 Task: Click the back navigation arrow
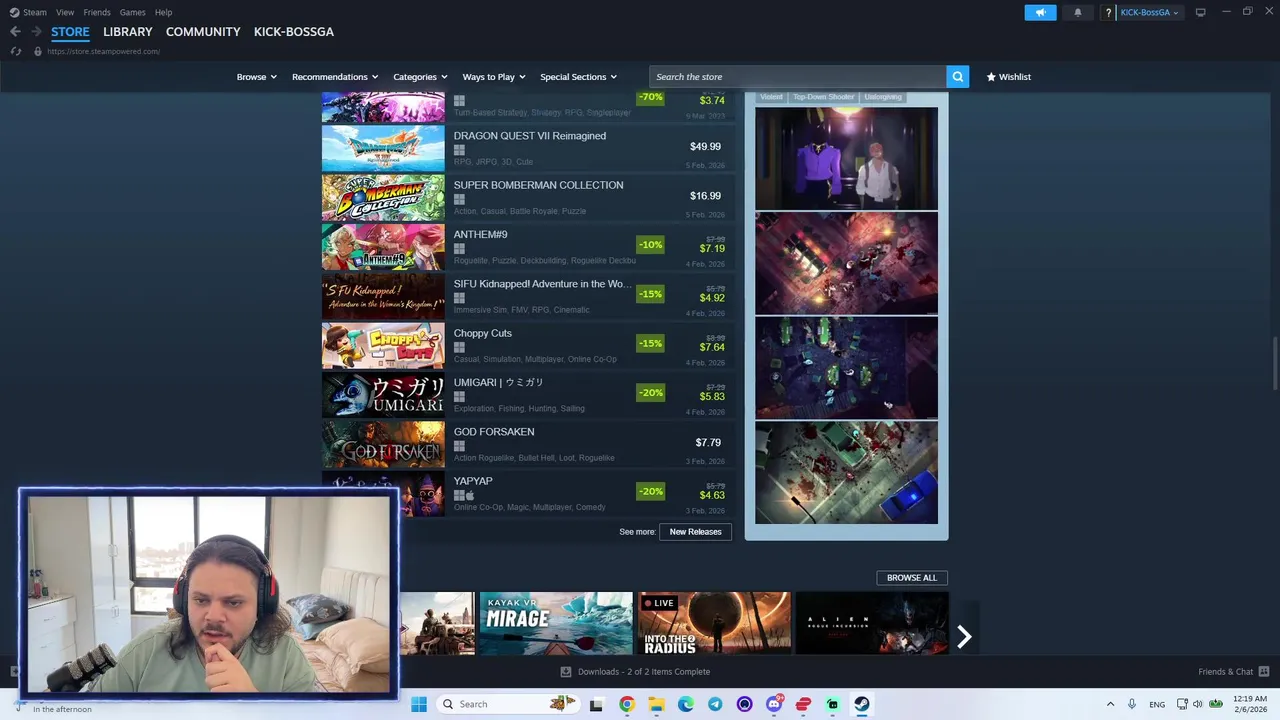tap(15, 32)
